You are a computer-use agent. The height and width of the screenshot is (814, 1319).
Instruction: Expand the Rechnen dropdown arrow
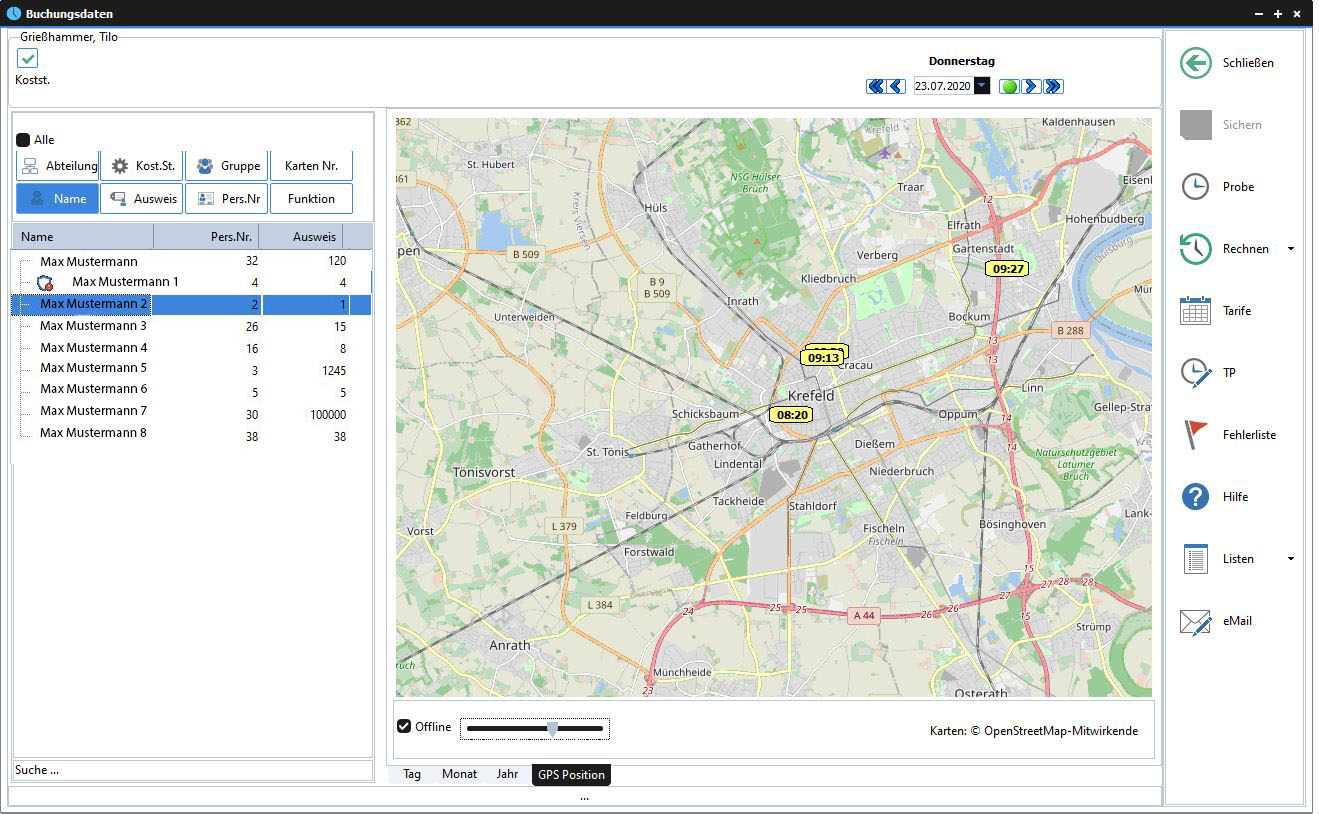pos(1290,249)
